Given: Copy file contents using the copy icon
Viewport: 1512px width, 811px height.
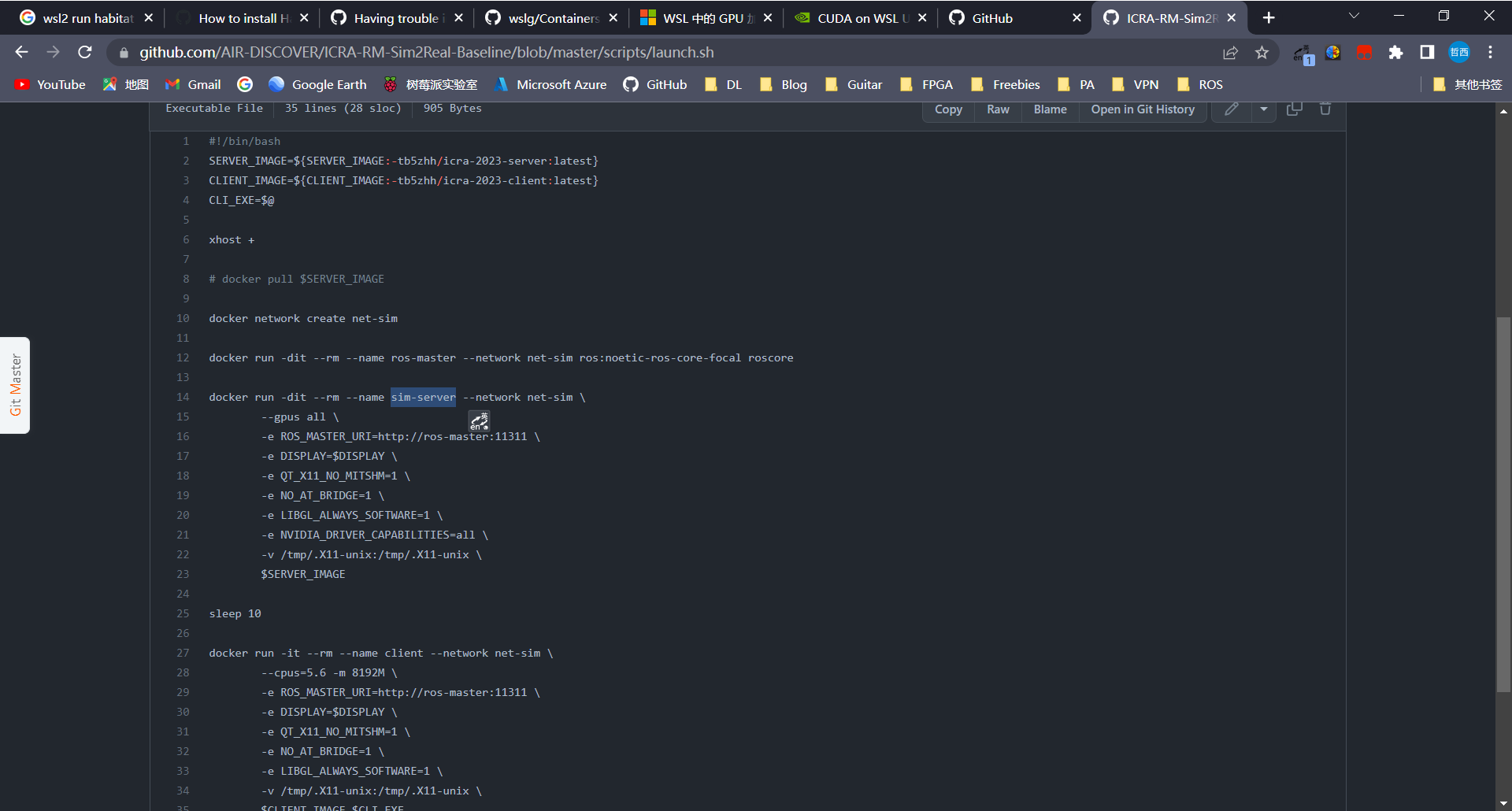Looking at the screenshot, I should click(x=1294, y=109).
